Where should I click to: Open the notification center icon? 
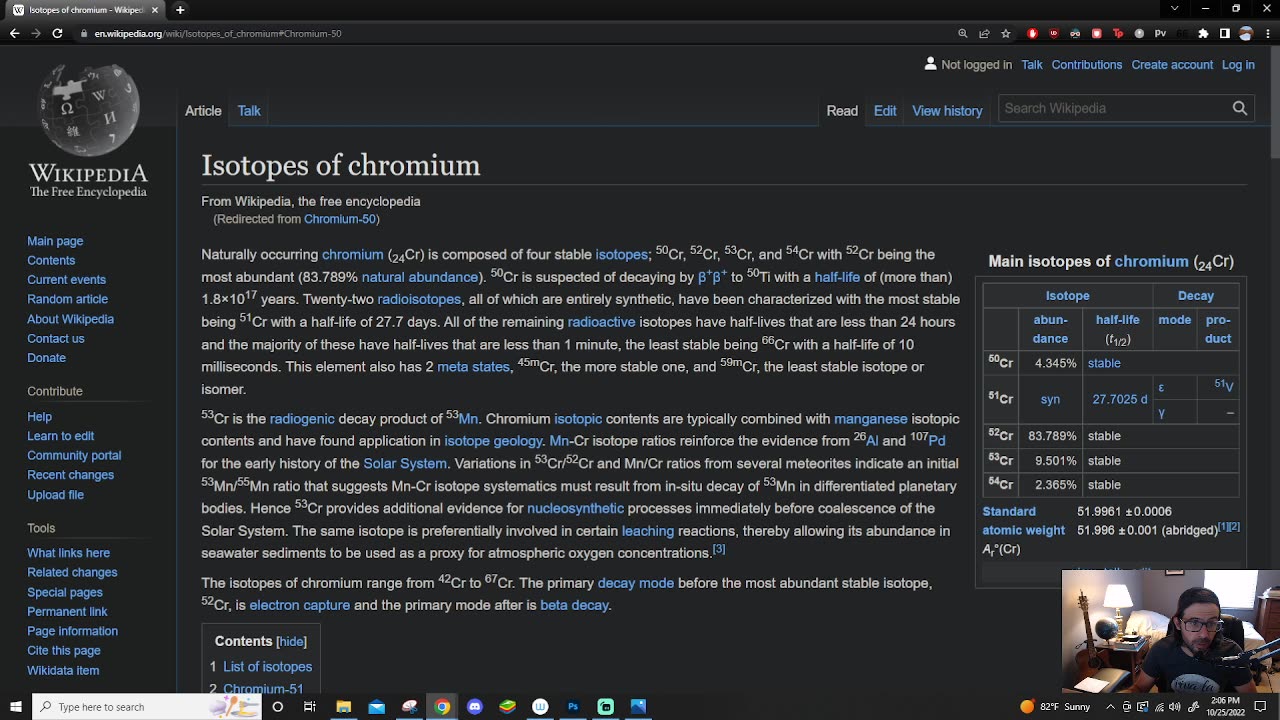pos(1261,707)
